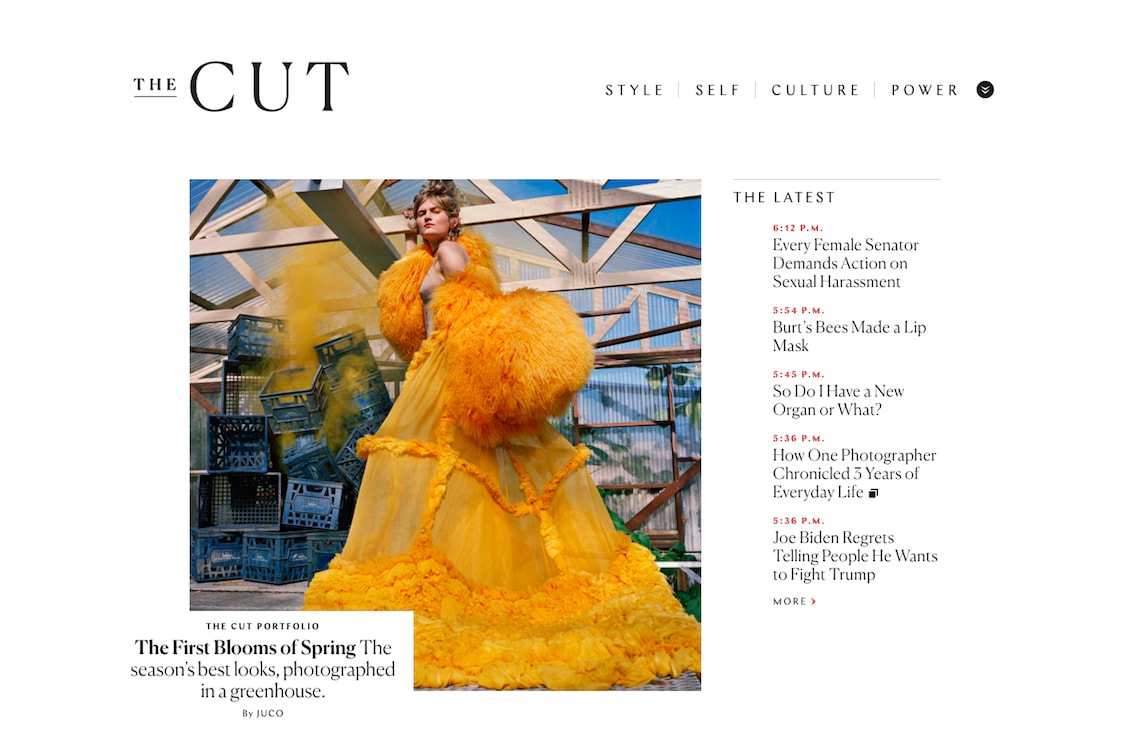Click the 5:54 P.M. timestamp
Image resolution: width=1130 pixels, height=751 pixels.
798,311
